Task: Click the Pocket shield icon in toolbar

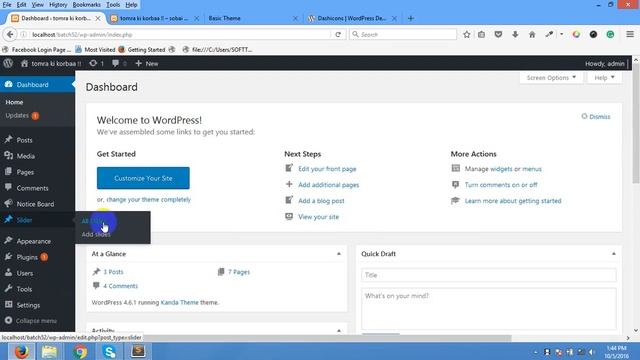Action: 498,35
